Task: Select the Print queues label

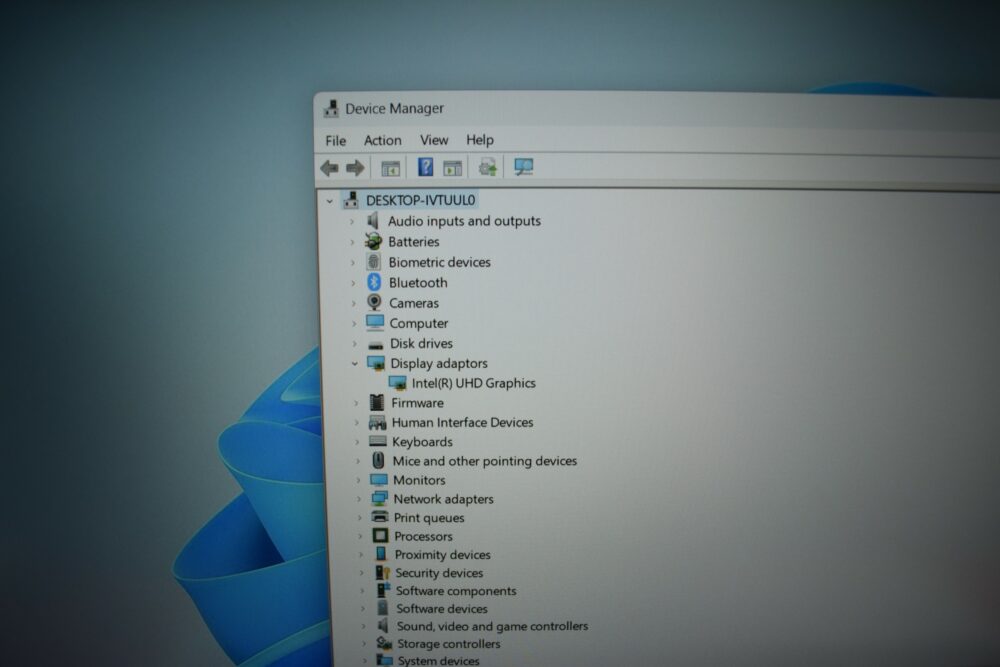Action: pyautogui.click(x=429, y=518)
